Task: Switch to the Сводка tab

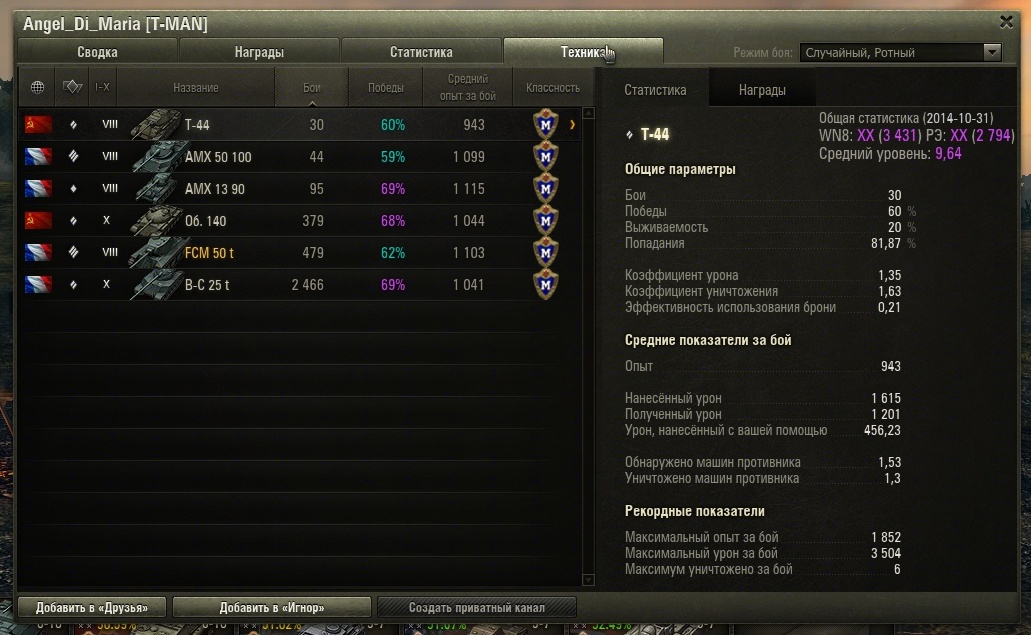Action: [x=97, y=52]
